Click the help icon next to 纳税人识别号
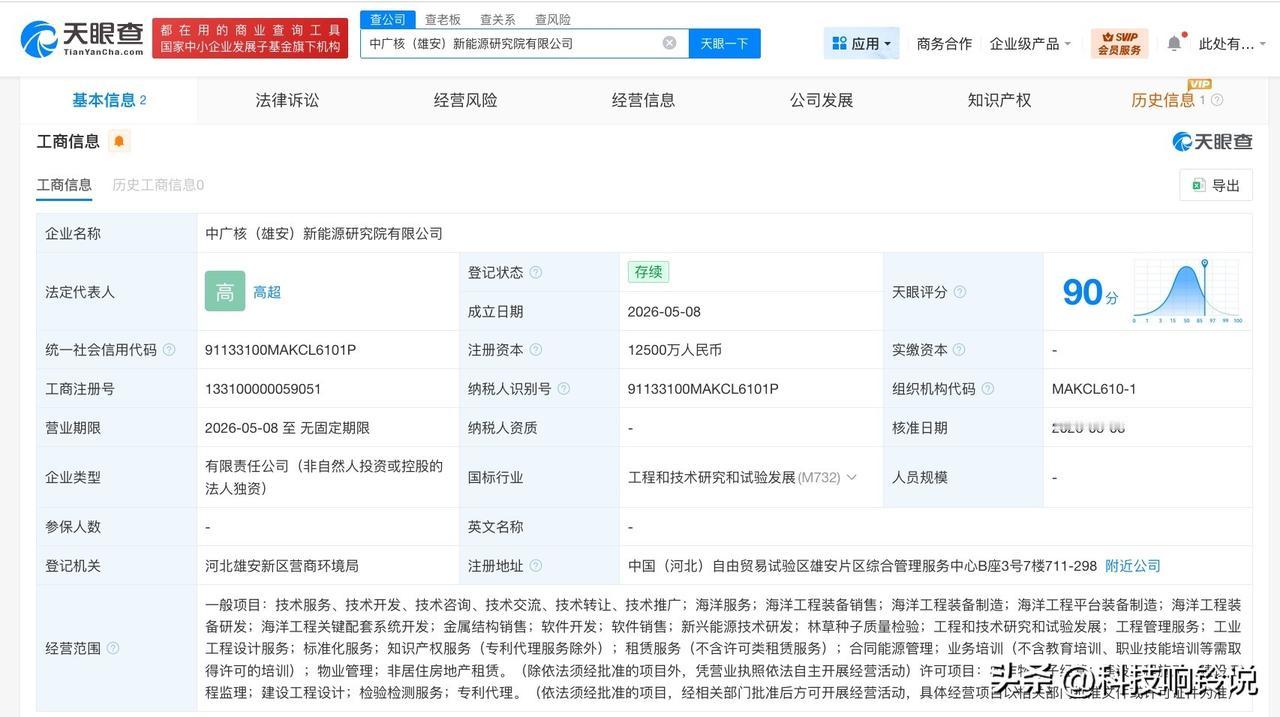The width and height of the screenshot is (1280, 717). click(564, 389)
